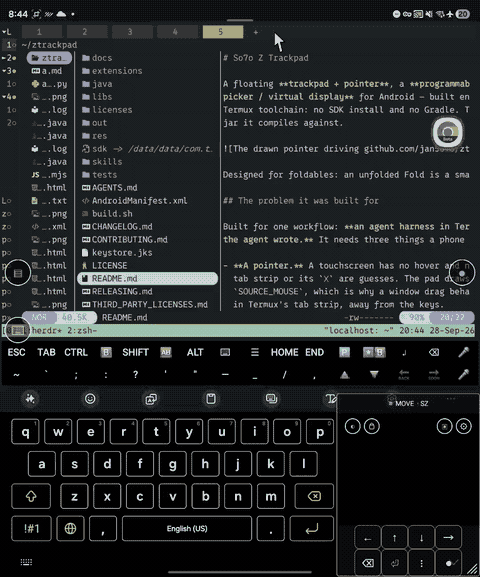This screenshot has width=480, height=577.
Task: Tap the top microphone icon in extra keys
Action: pos(463,353)
